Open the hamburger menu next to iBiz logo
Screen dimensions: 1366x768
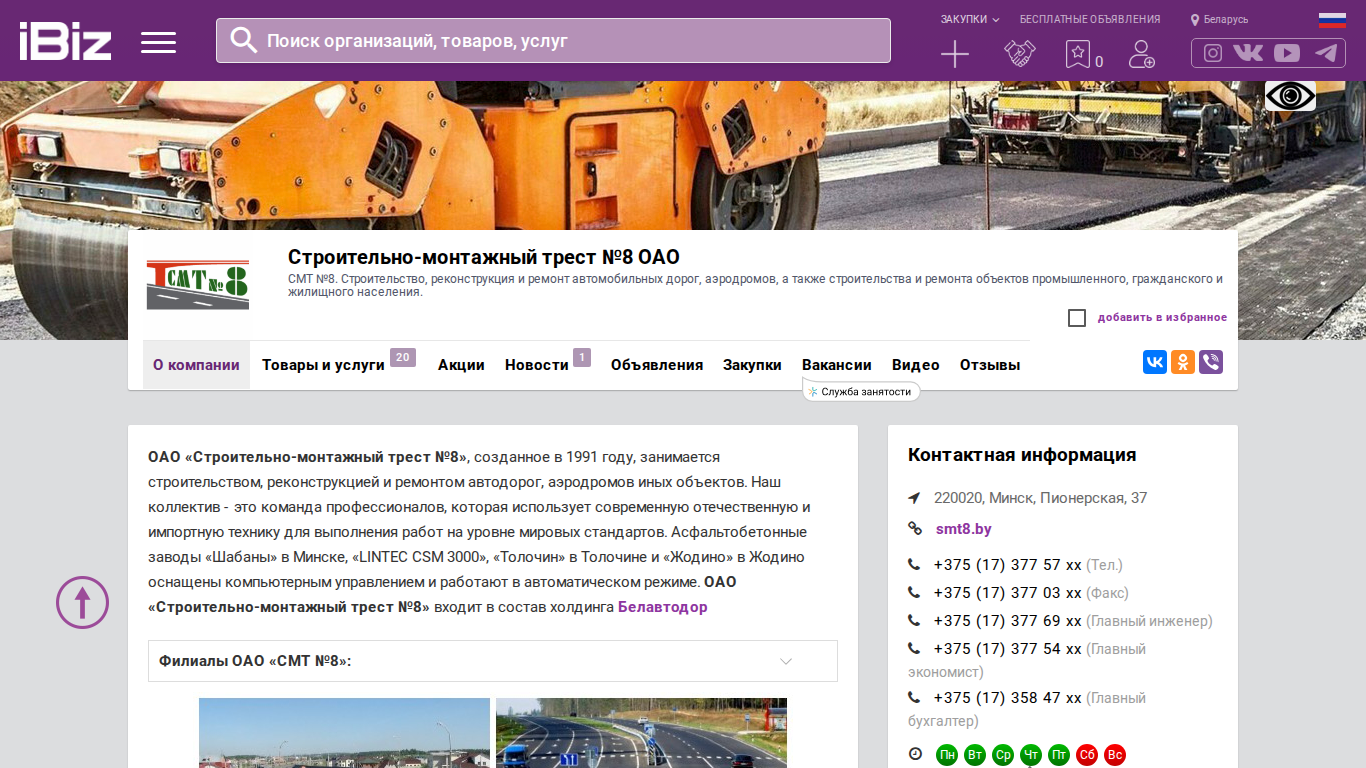[x=158, y=42]
